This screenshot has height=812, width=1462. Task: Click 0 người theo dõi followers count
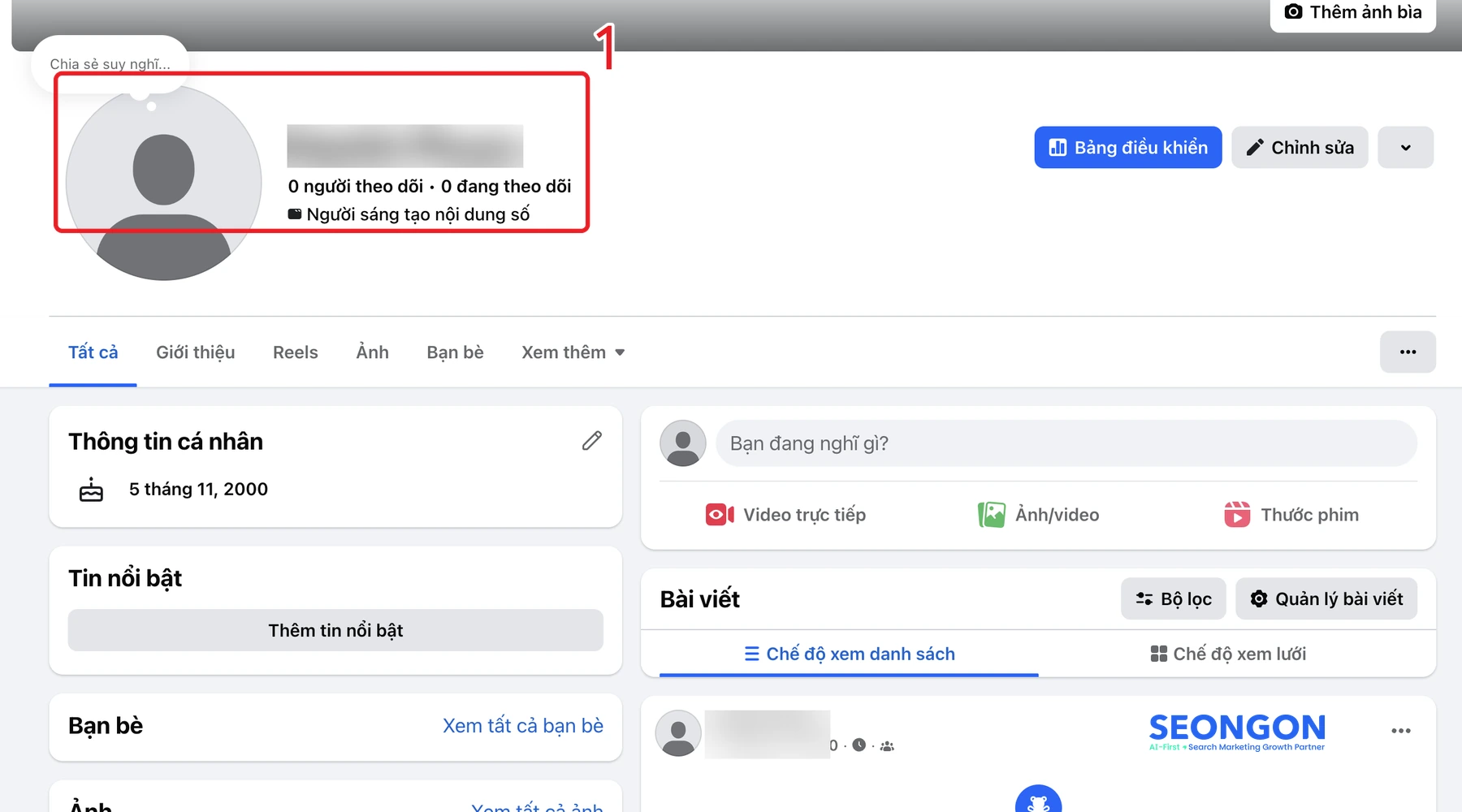point(356,187)
